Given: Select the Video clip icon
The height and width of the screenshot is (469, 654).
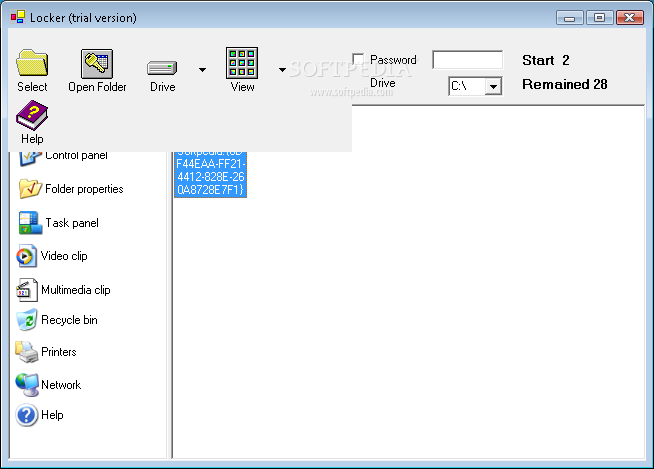Looking at the screenshot, I should pyautogui.click(x=26, y=256).
